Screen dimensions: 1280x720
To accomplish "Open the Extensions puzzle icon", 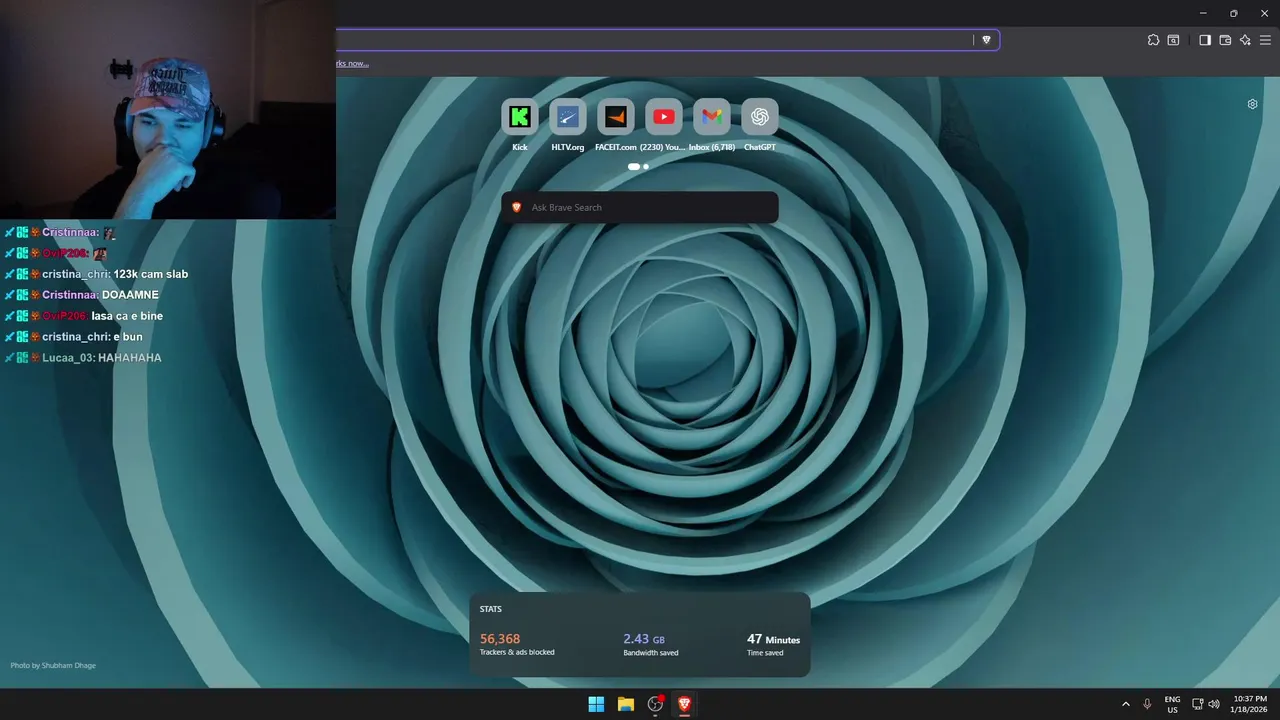I will tap(1153, 40).
